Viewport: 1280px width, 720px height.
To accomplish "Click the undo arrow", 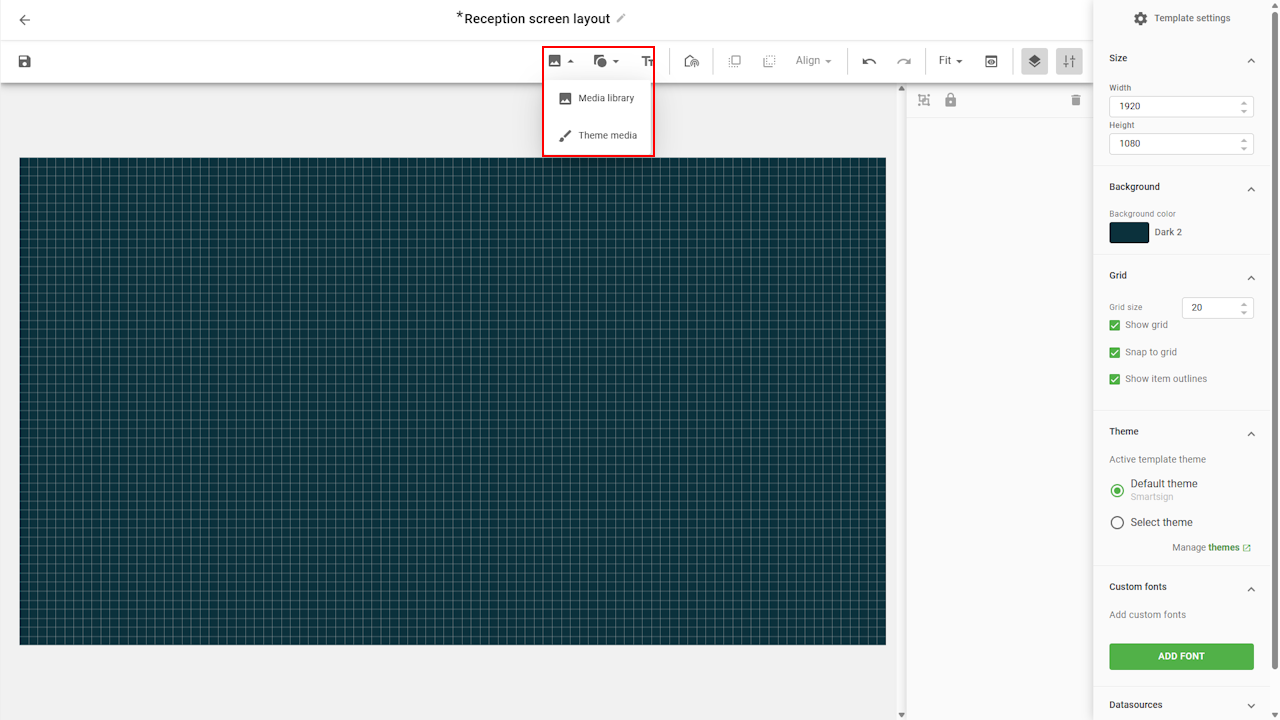I will tap(869, 61).
